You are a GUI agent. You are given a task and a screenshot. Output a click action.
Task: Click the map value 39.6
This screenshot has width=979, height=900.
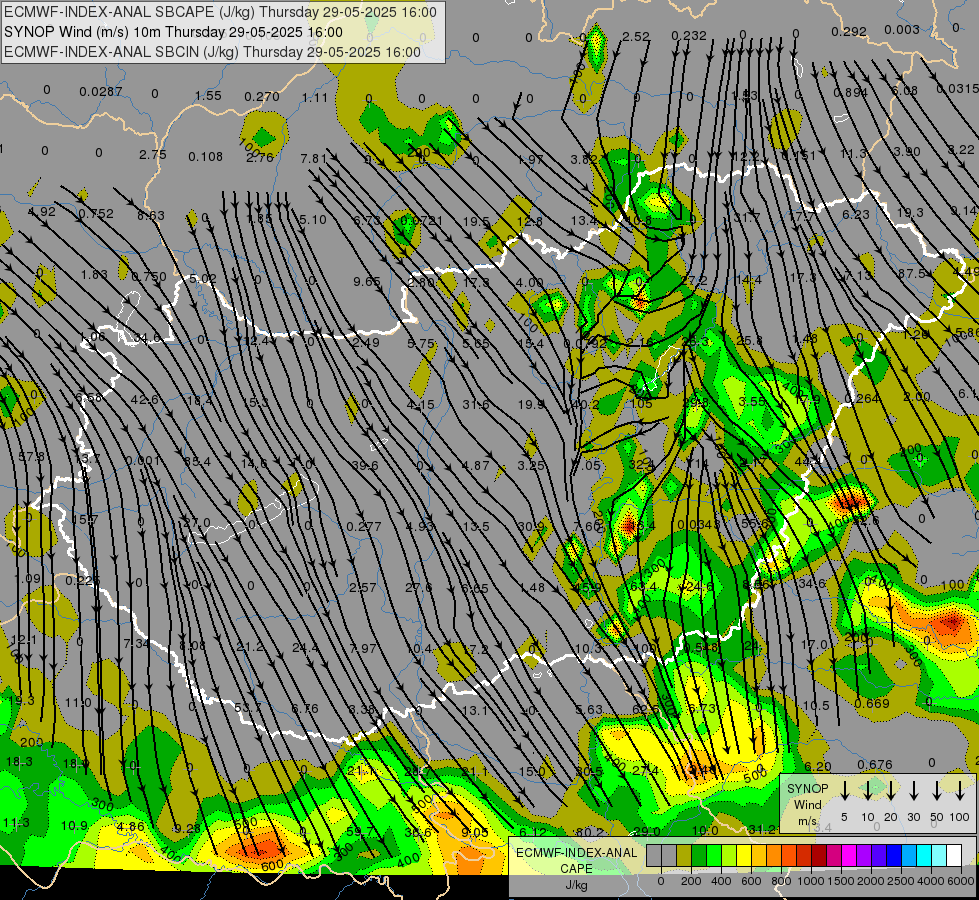click(x=365, y=465)
